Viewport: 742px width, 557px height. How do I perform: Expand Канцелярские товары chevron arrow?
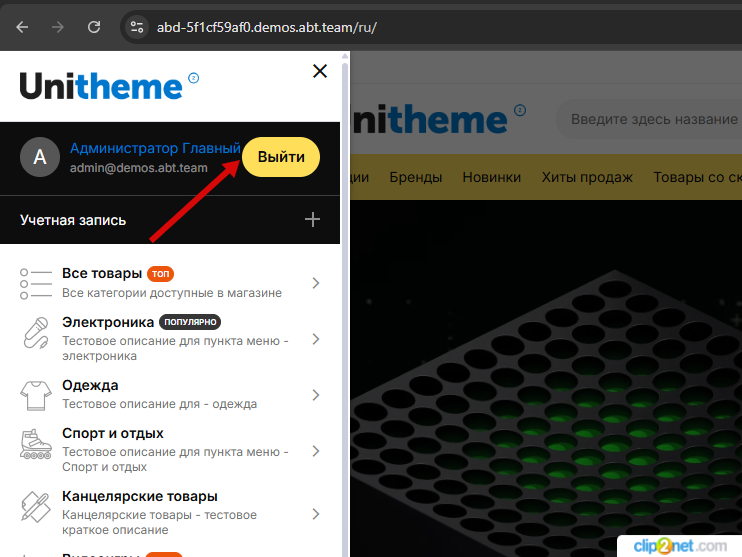coord(316,514)
